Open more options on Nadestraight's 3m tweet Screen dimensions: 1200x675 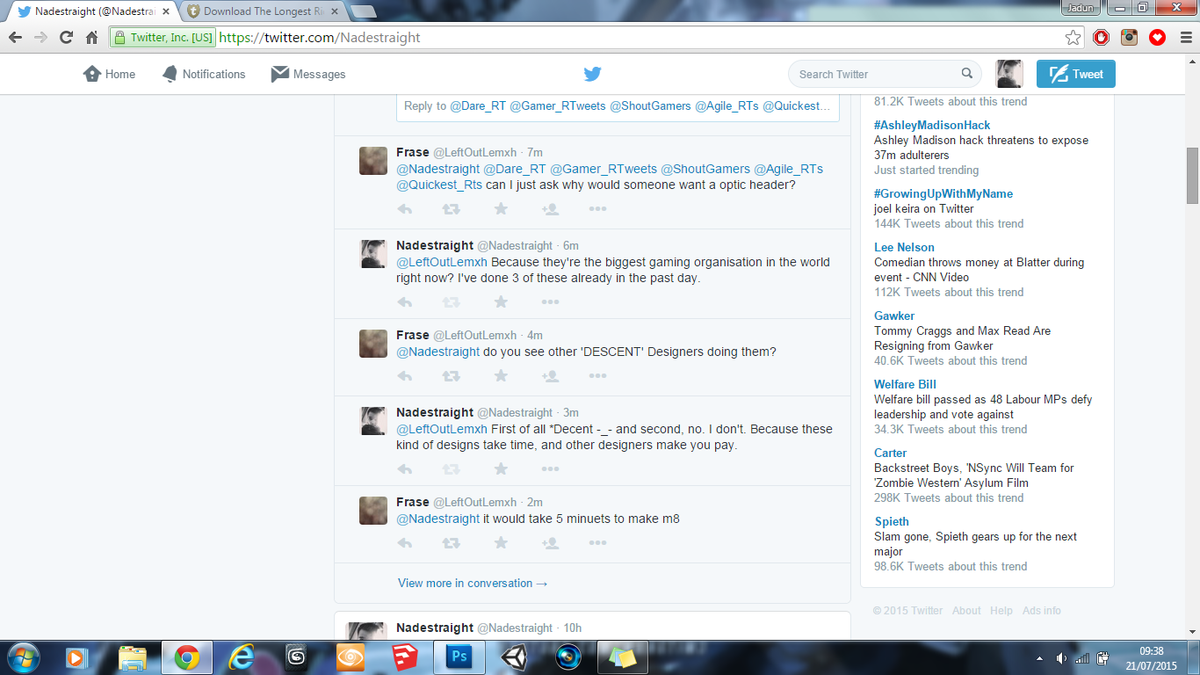(550, 469)
